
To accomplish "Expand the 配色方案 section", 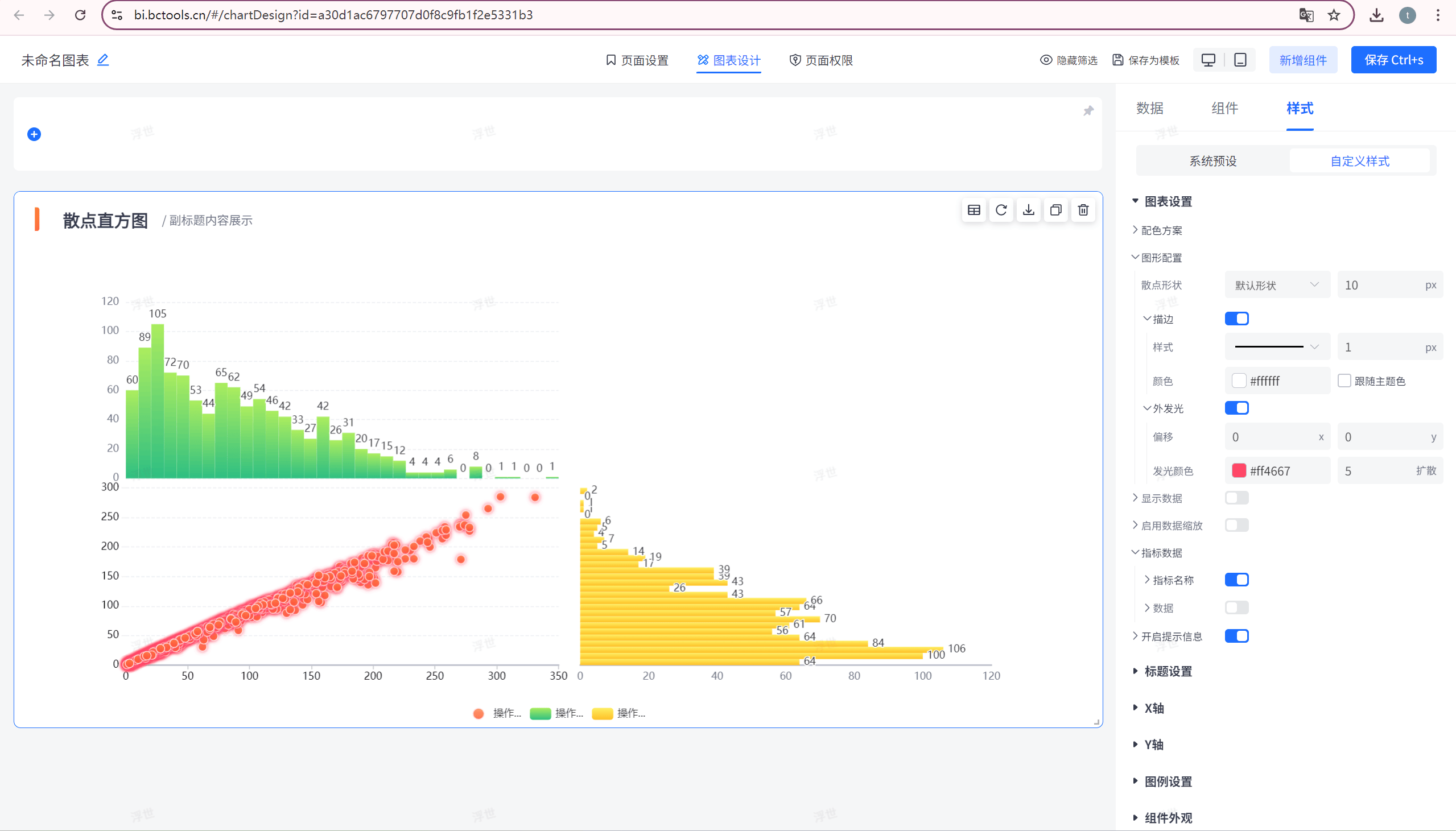I will click(1157, 230).
